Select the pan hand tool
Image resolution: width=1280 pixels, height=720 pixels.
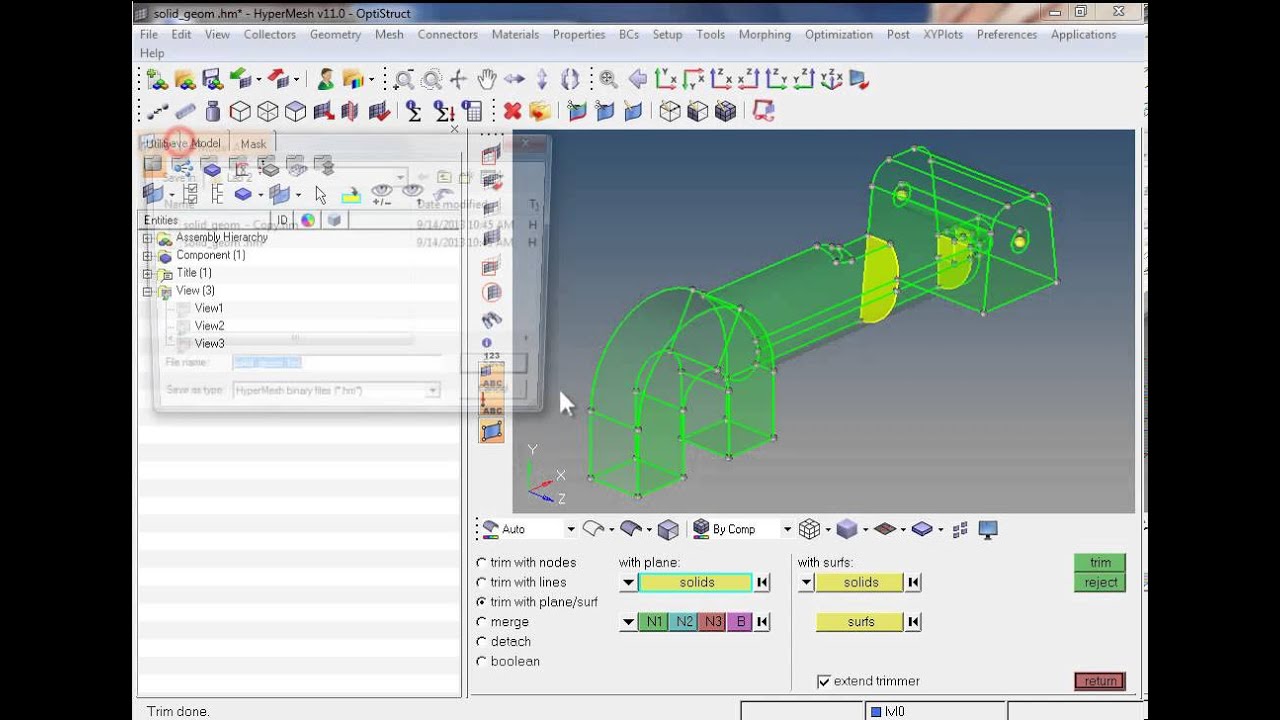click(487, 79)
